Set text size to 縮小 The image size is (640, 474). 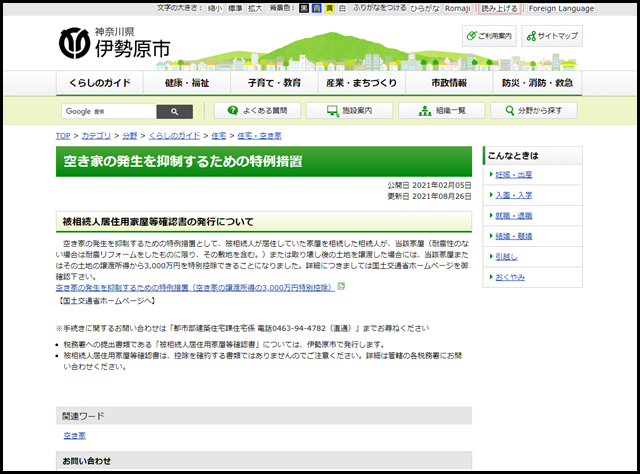tap(215, 8)
